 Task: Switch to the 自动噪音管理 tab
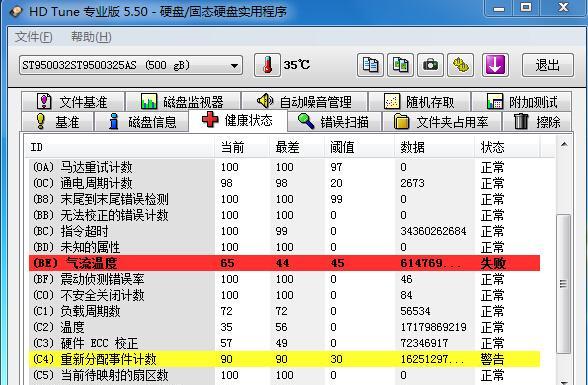pyautogui.click(x=304, y=101)
